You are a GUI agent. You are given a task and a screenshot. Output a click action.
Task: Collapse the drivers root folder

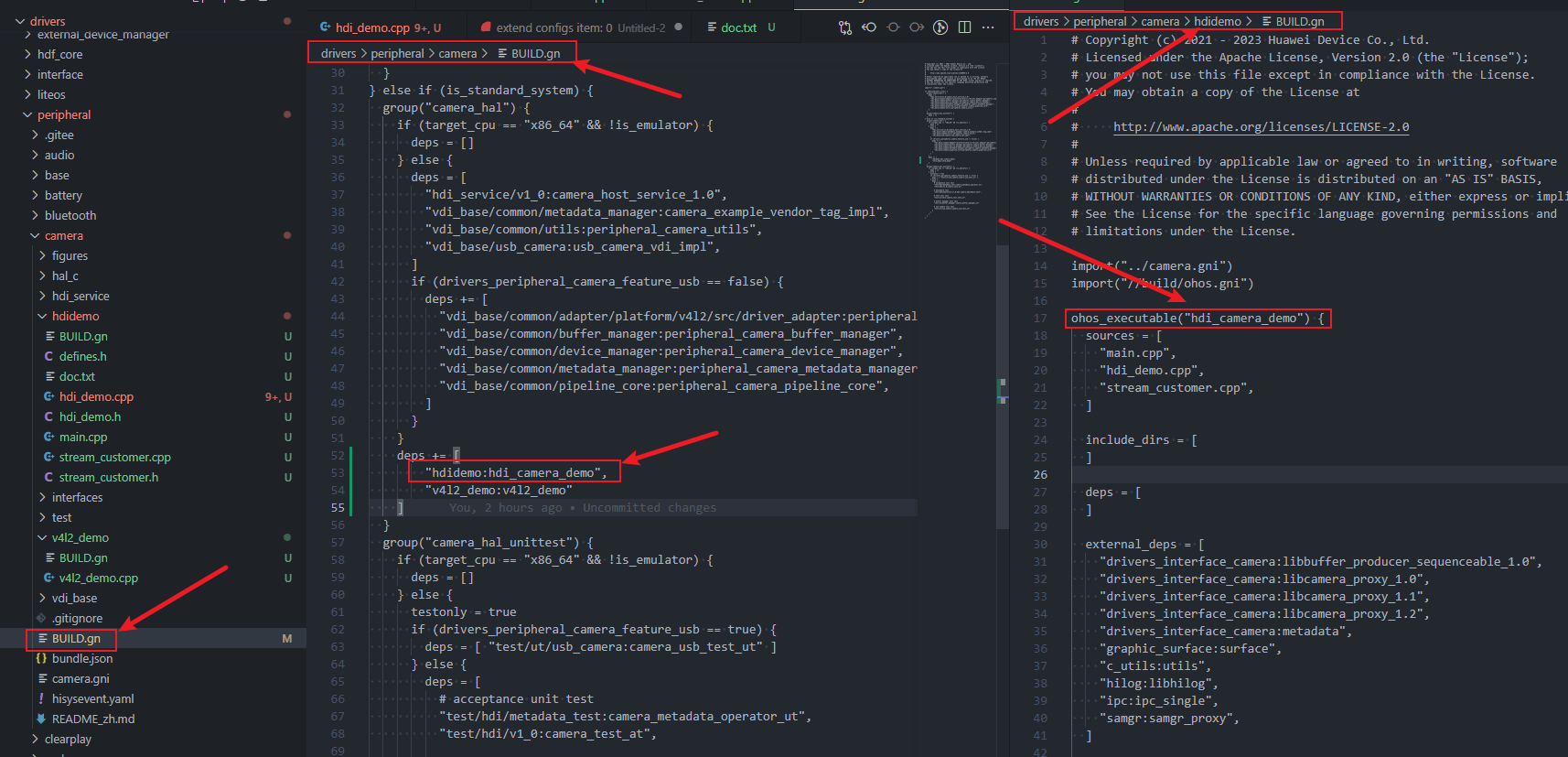20,21
